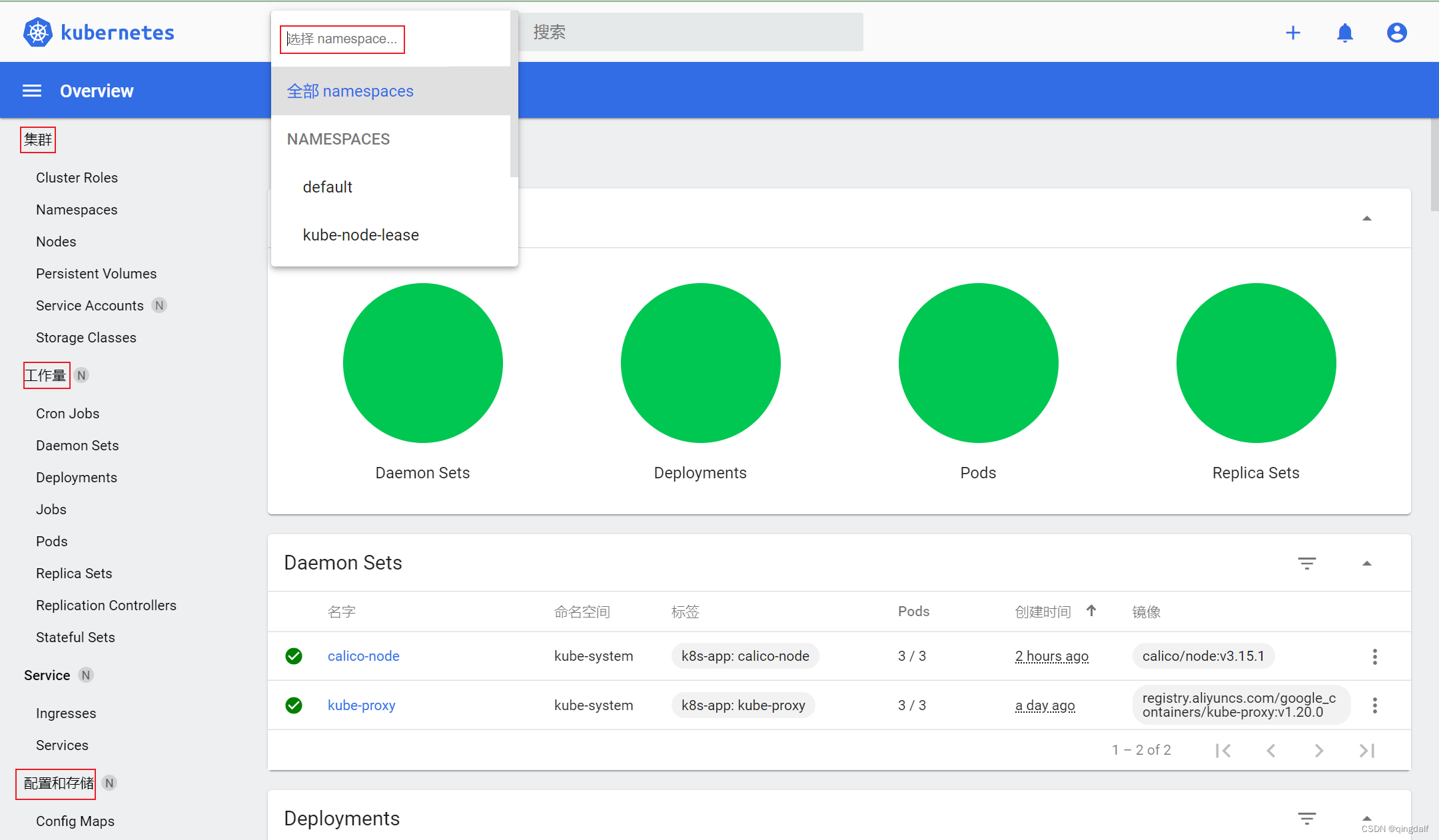Open Config Maps in sidebar
Screen dimensions: 1439x840
point(75,821)
